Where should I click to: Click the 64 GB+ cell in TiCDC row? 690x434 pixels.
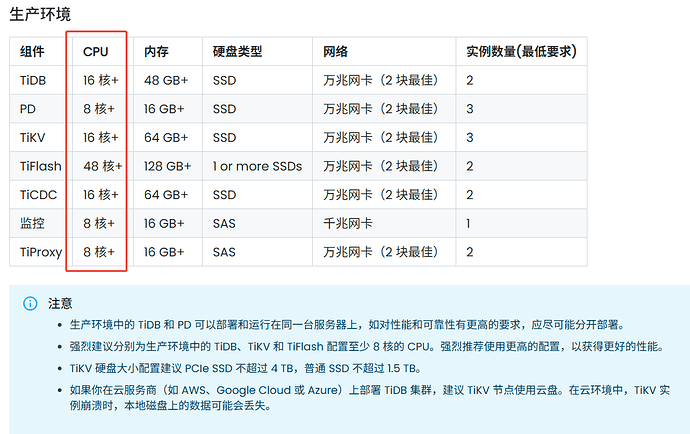(x=166, y=195)
